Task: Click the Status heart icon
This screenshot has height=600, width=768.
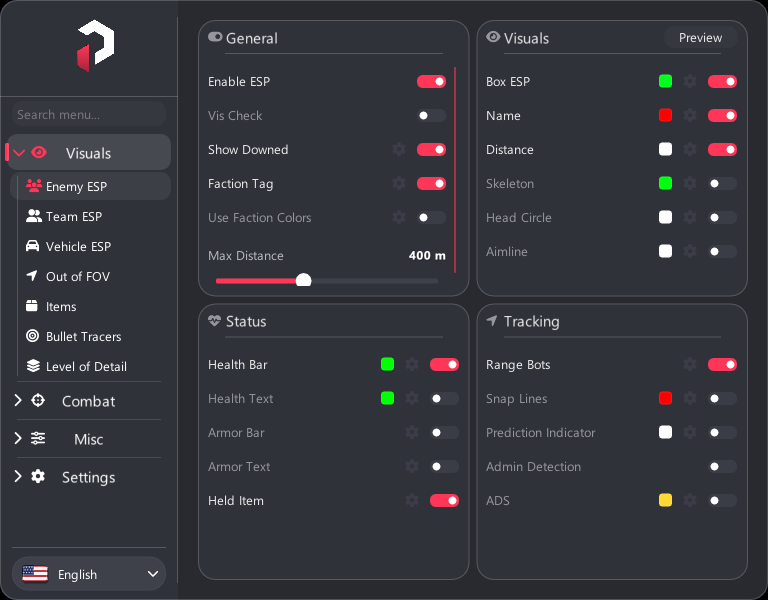Action: point(215,321)
